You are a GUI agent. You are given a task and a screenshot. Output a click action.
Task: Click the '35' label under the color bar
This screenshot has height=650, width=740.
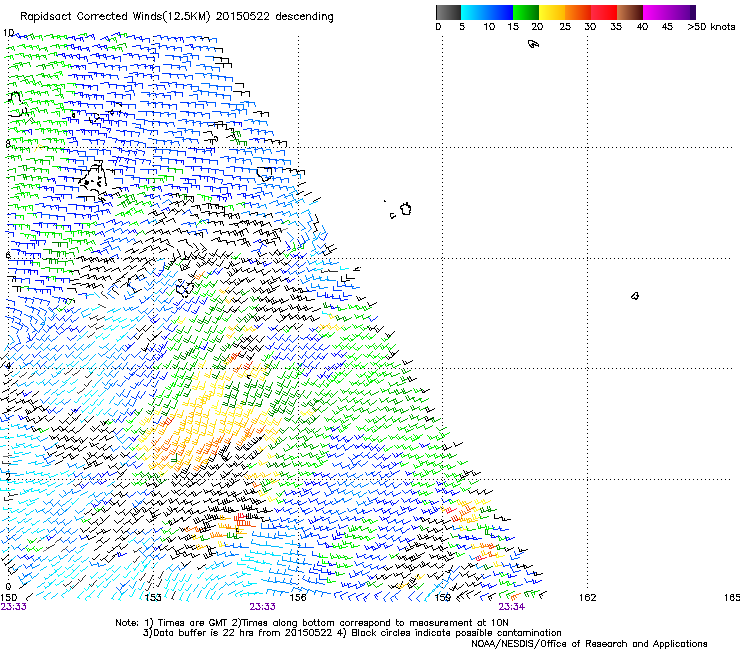pos(616,27)
